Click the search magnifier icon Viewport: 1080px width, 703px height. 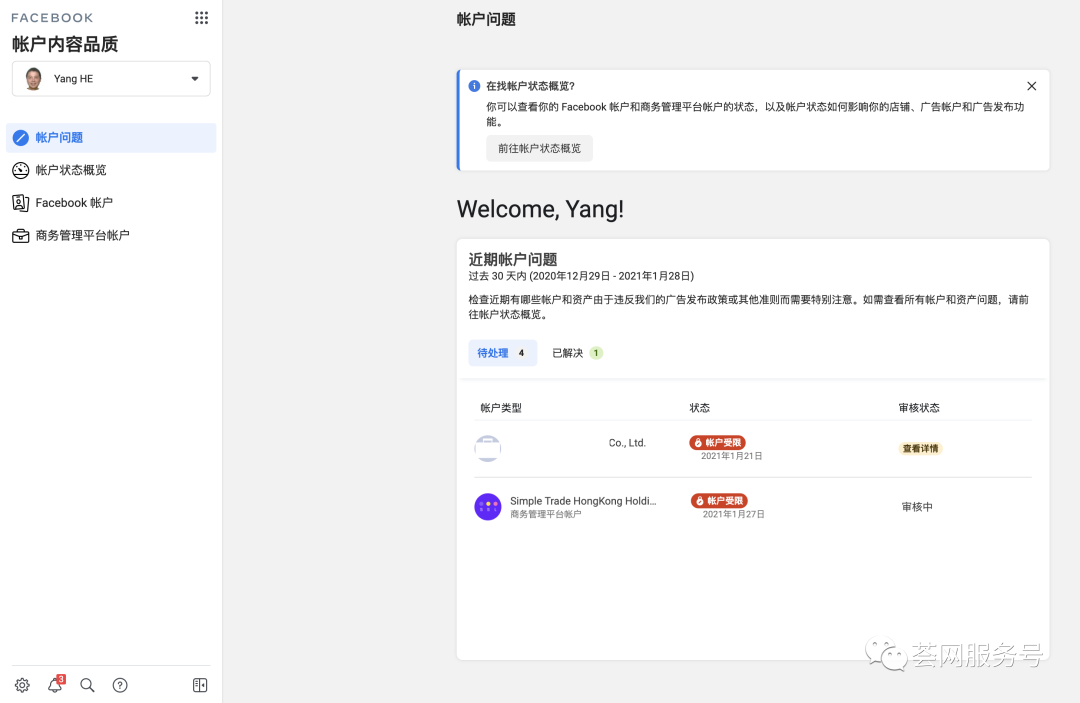87,685
